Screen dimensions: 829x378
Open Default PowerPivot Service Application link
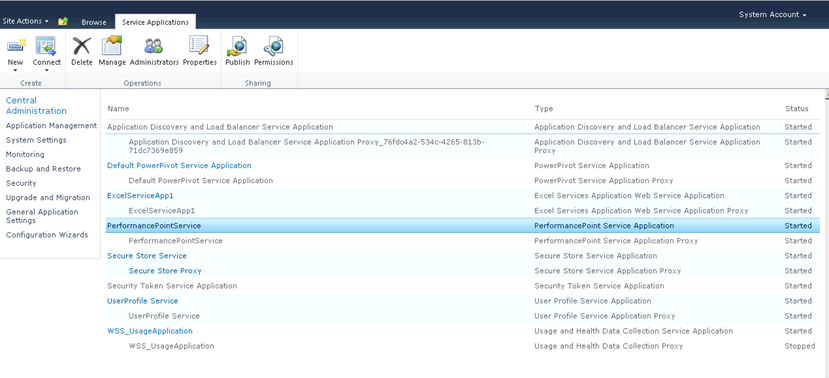coord(179,165)
